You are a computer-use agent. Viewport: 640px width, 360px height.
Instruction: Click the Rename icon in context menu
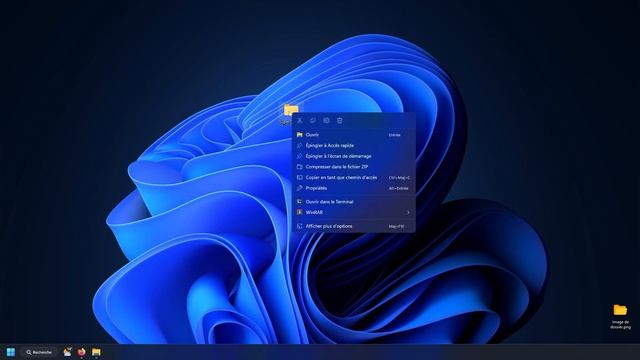pos(326,120)
